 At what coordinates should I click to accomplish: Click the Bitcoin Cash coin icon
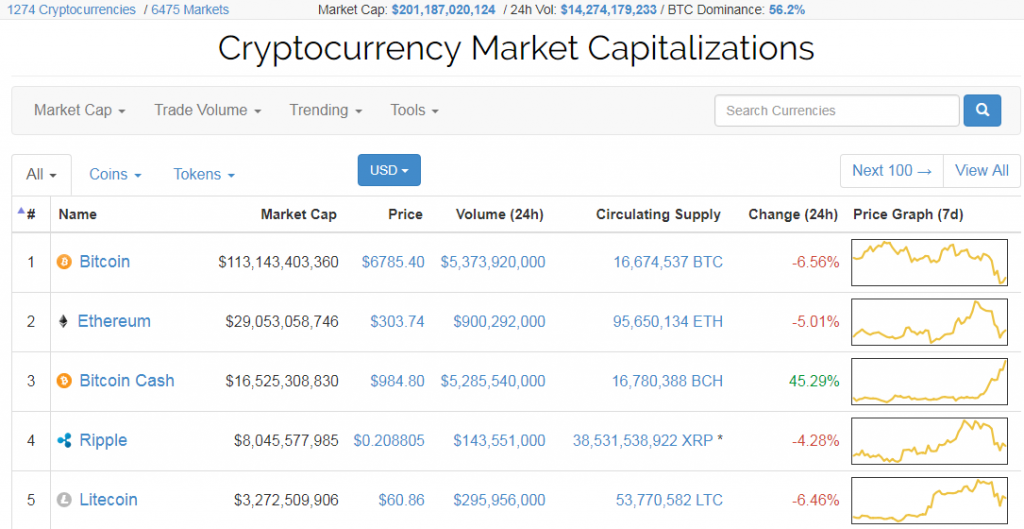[64, 381]
